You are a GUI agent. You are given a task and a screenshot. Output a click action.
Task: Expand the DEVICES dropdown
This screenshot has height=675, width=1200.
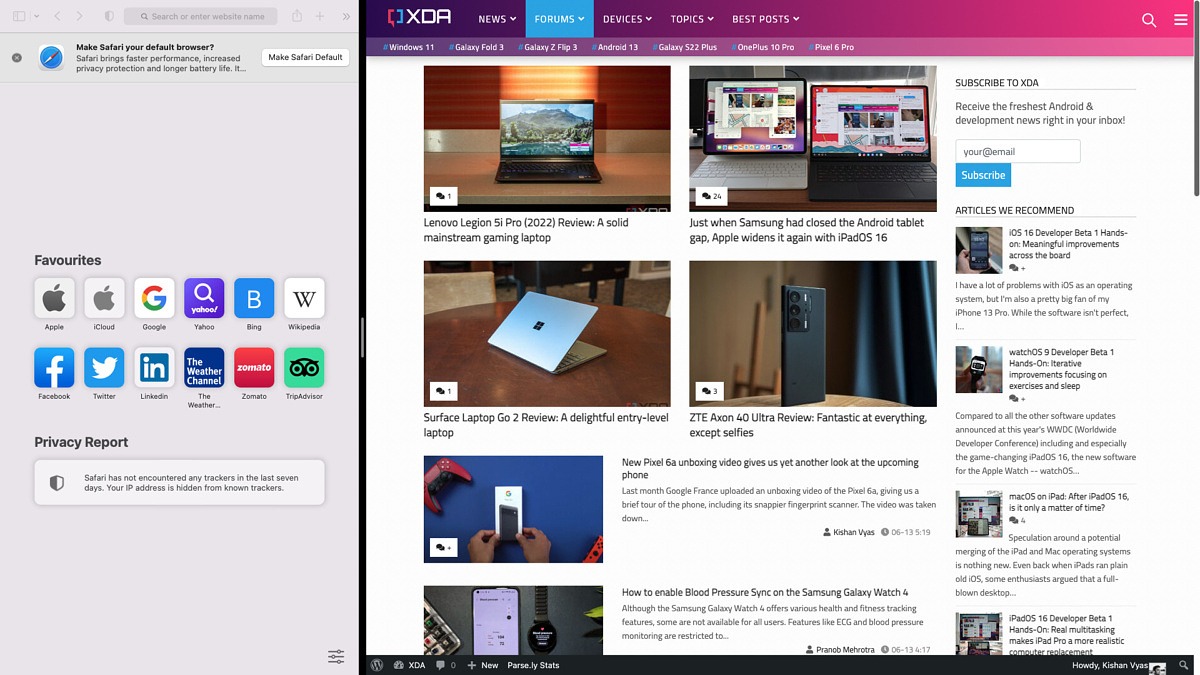(x=627, y=19)
